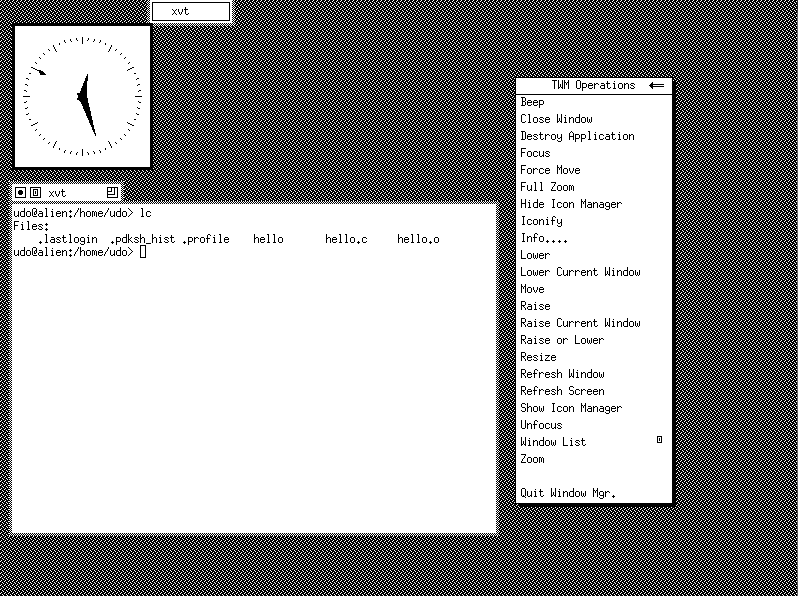This screenshot has width=798, height=596.
Task: Open the Window List entry
Action: [594, 442]
